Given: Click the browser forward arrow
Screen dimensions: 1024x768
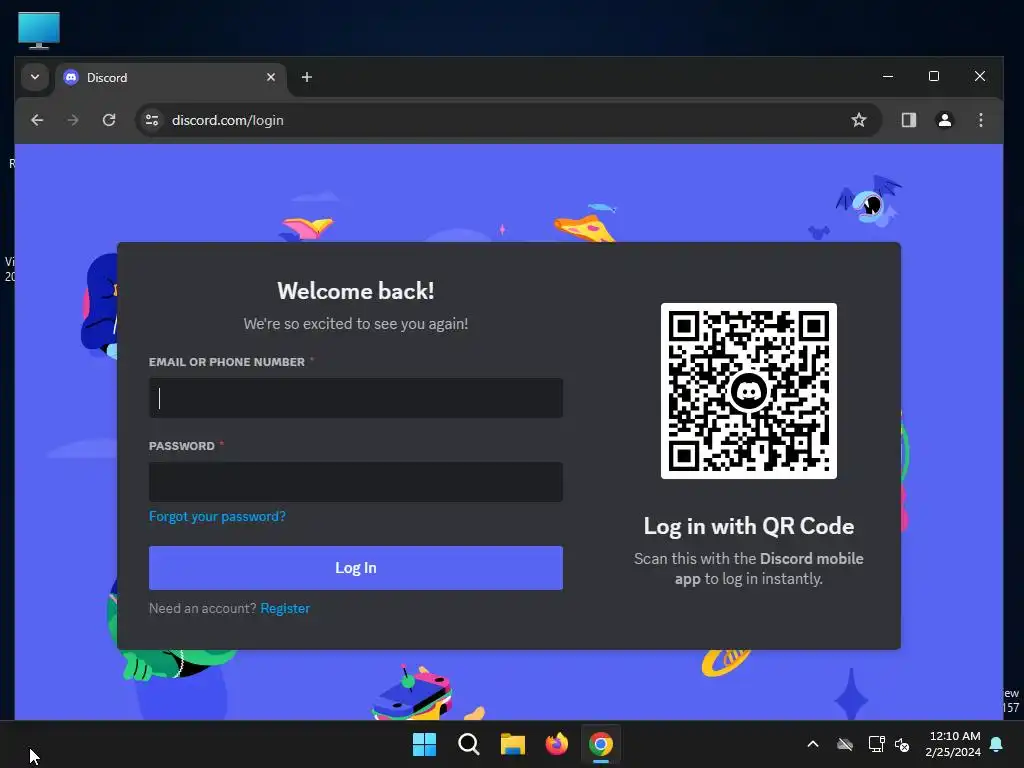Looking at the screenshot, I should 72,120.
